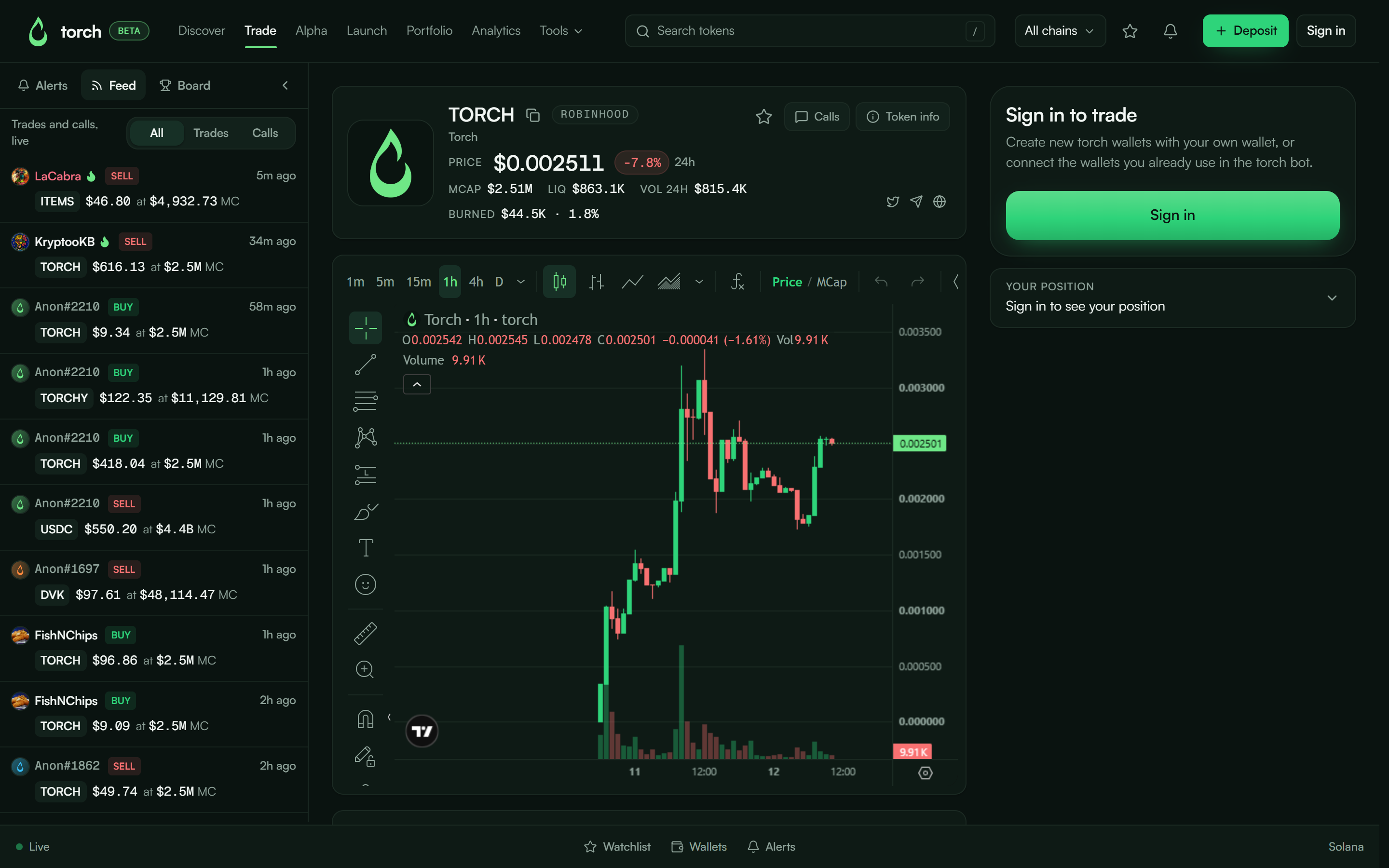Image resolution: width=1389 pixels, height=868 pixels.
Task: Open Wallets in bottom bar
Action: [698, 847]
